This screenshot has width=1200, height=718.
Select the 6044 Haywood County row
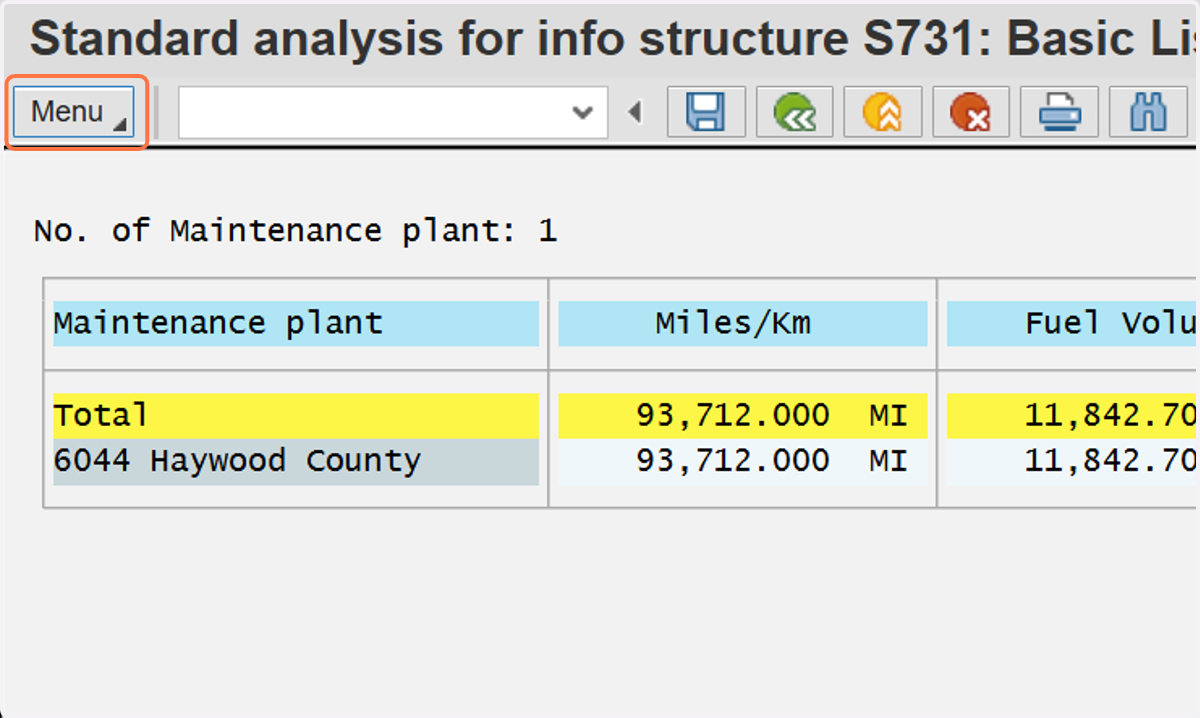tap(296, 462)
